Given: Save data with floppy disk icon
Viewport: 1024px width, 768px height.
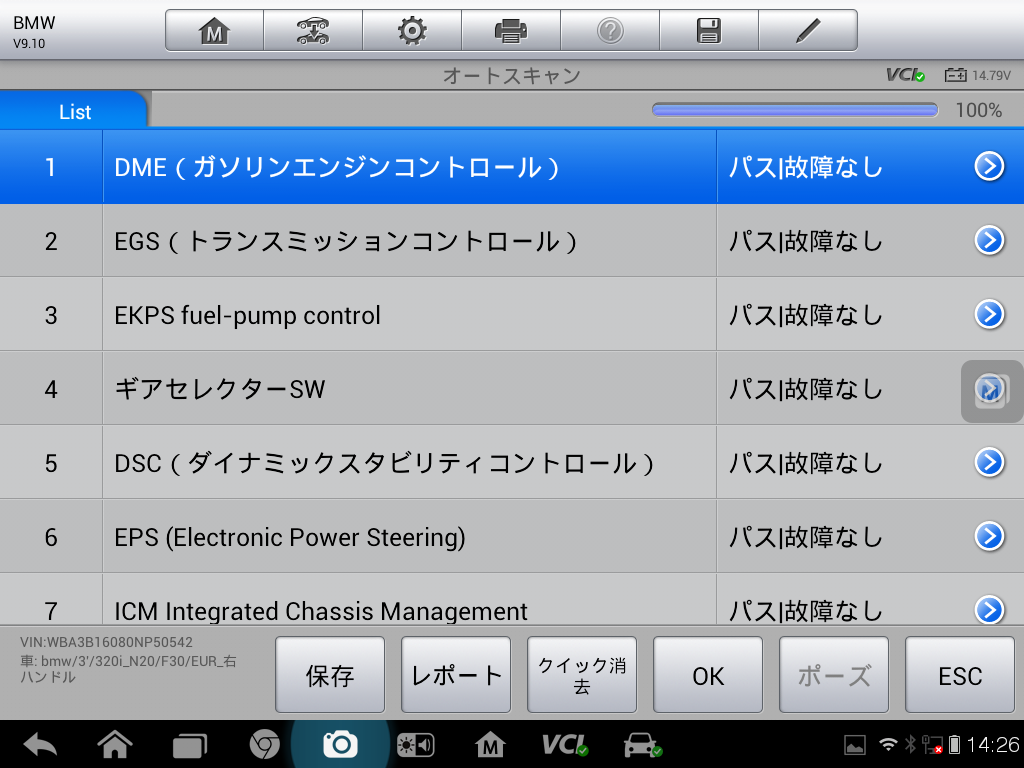Looking at the screenshot, I should click(x=709, y=31).
